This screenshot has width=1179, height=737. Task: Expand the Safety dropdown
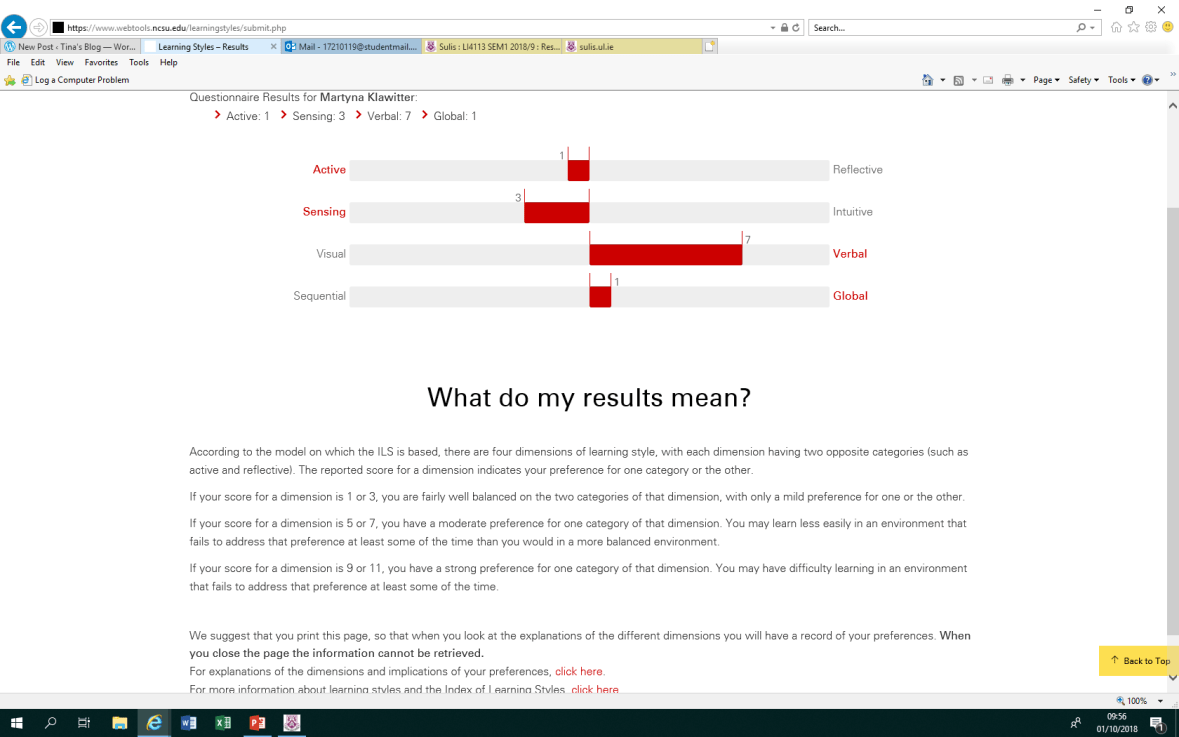1082,80
